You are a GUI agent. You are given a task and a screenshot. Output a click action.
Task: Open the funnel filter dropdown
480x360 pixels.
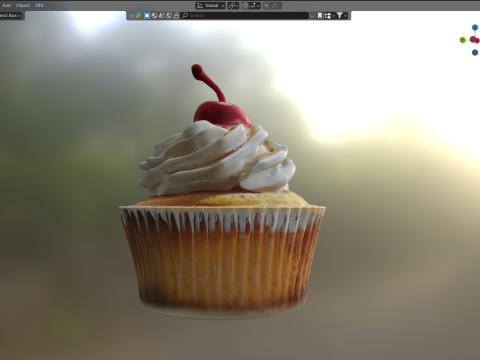pos(342,16)
